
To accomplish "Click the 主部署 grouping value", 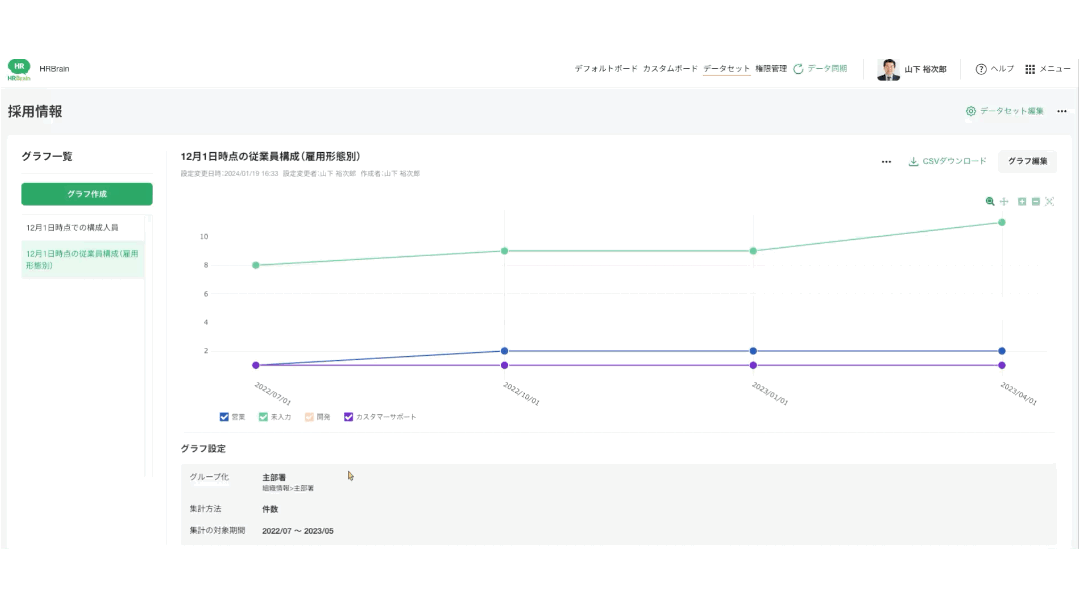I will pos(274,477).
